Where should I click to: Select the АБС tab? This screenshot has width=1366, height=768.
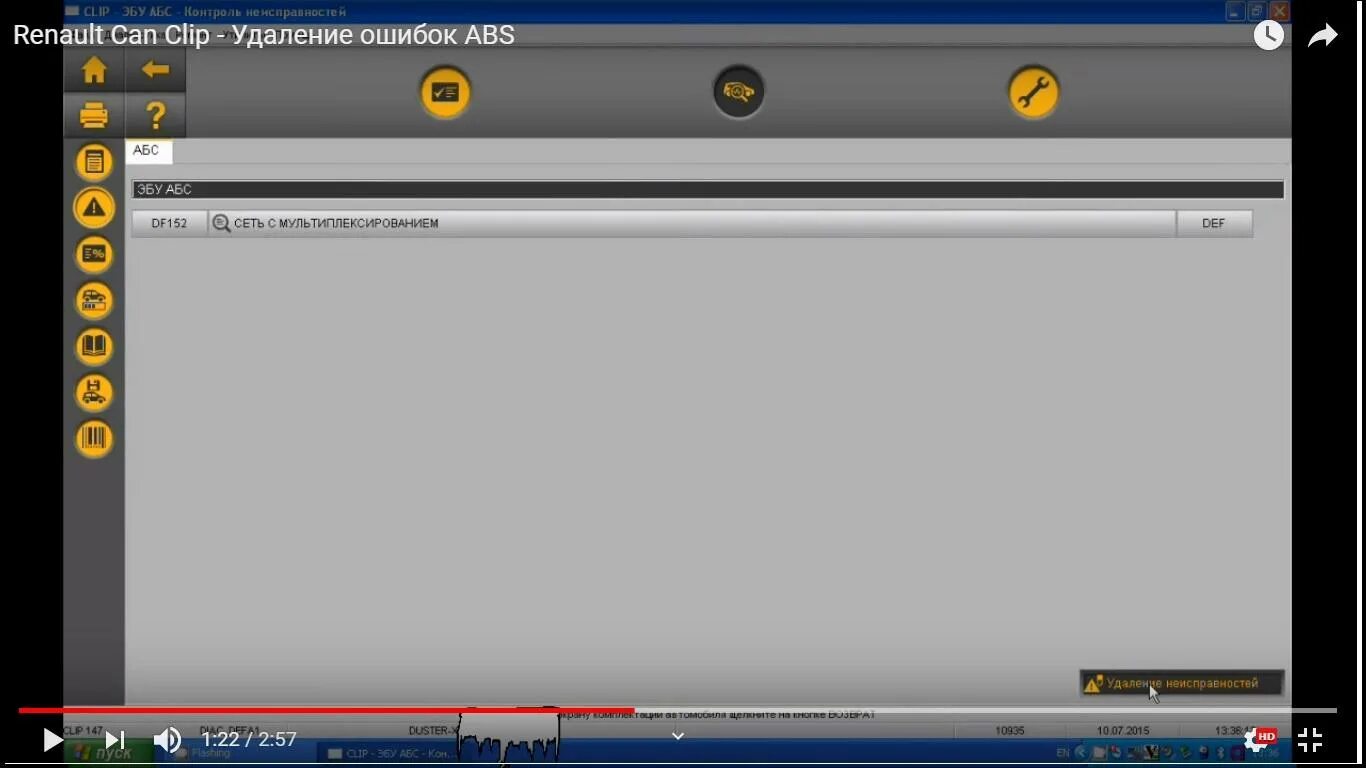click(148, 151)
